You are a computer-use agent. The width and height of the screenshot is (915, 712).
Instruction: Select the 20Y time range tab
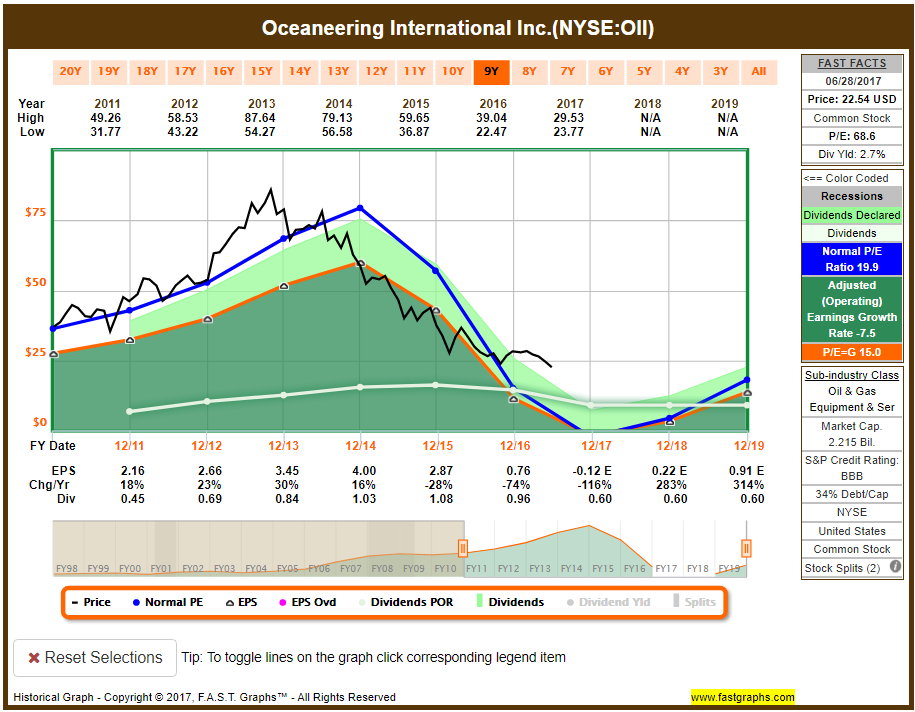70,72
